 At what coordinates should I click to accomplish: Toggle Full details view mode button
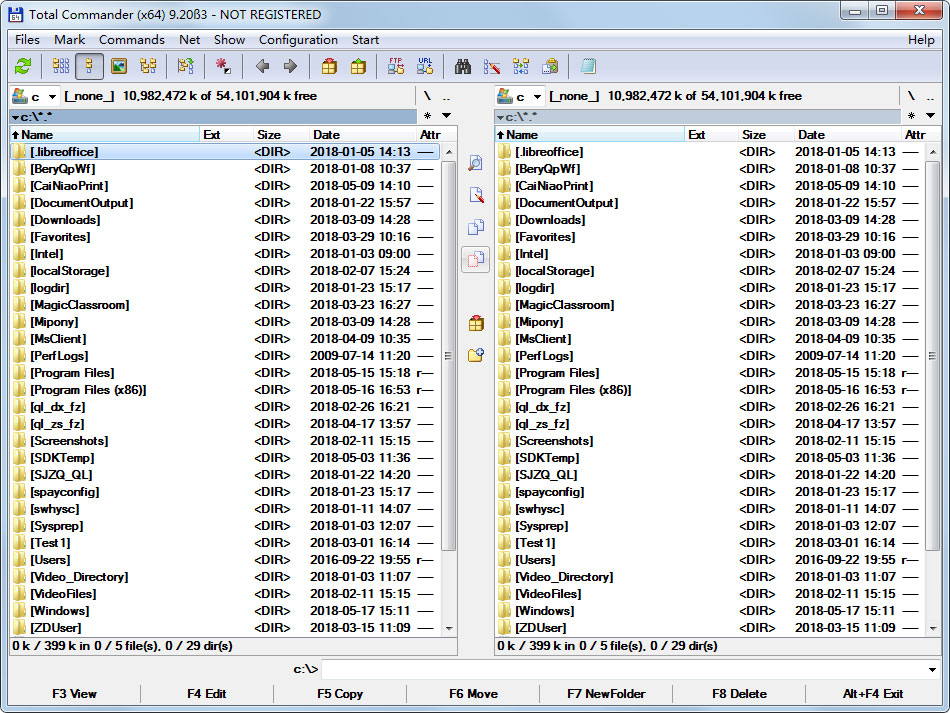pyautogui.click(x=89, y=66)
